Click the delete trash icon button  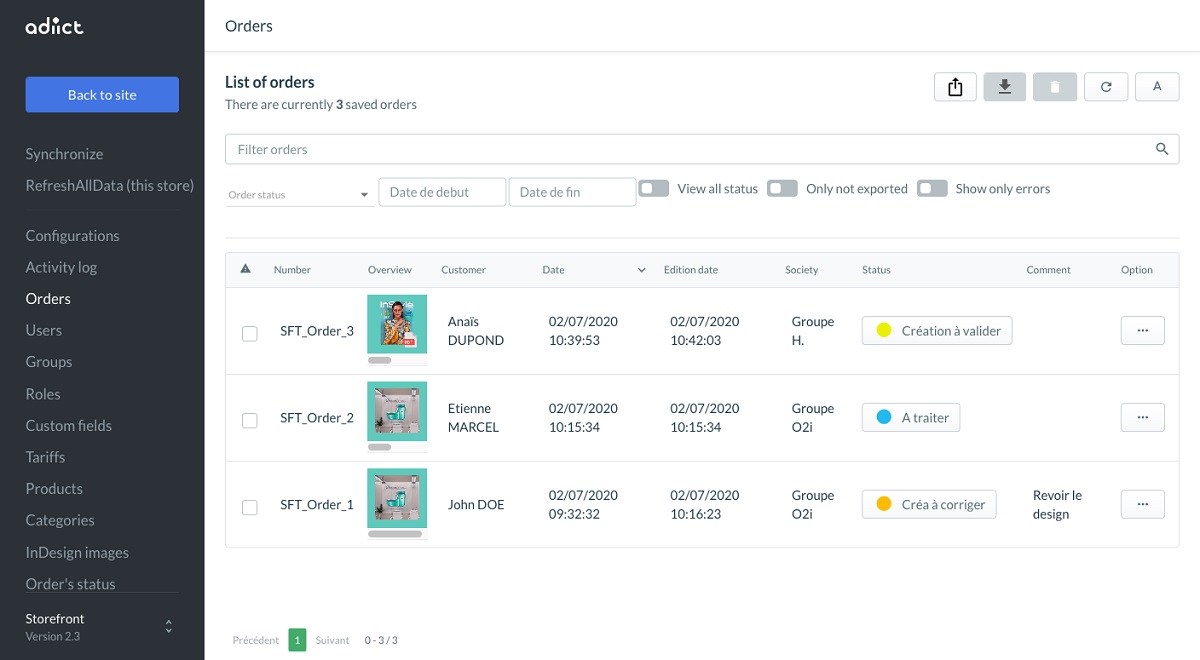click(1055, 87)
